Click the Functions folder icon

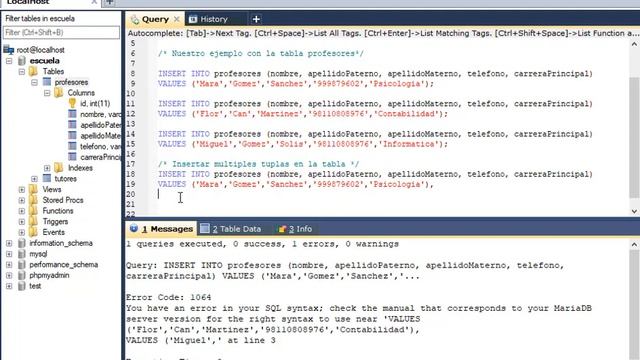click(34, 211)
